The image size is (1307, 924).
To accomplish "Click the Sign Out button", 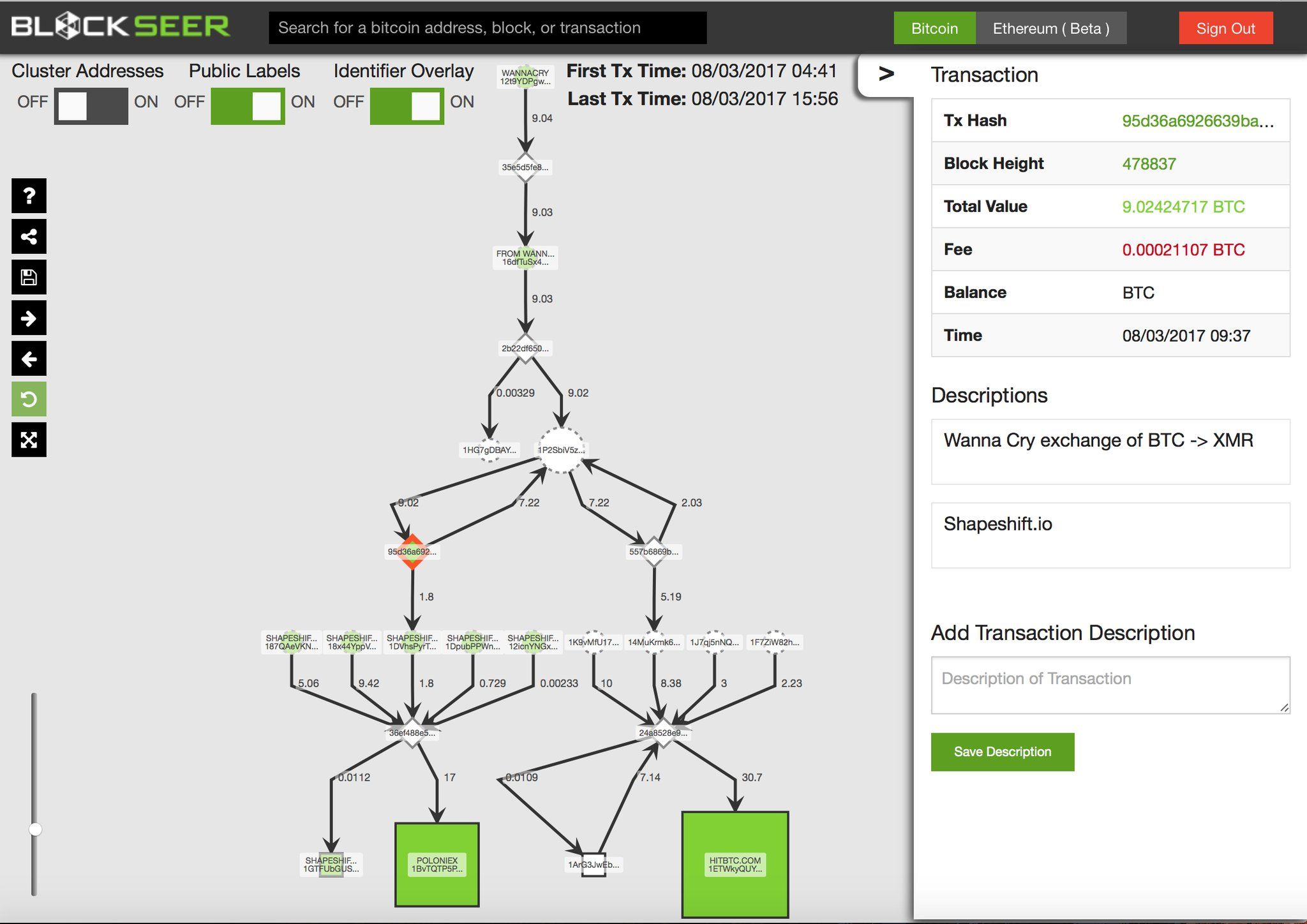I will pyautogui.click(x=1225, y=28).
